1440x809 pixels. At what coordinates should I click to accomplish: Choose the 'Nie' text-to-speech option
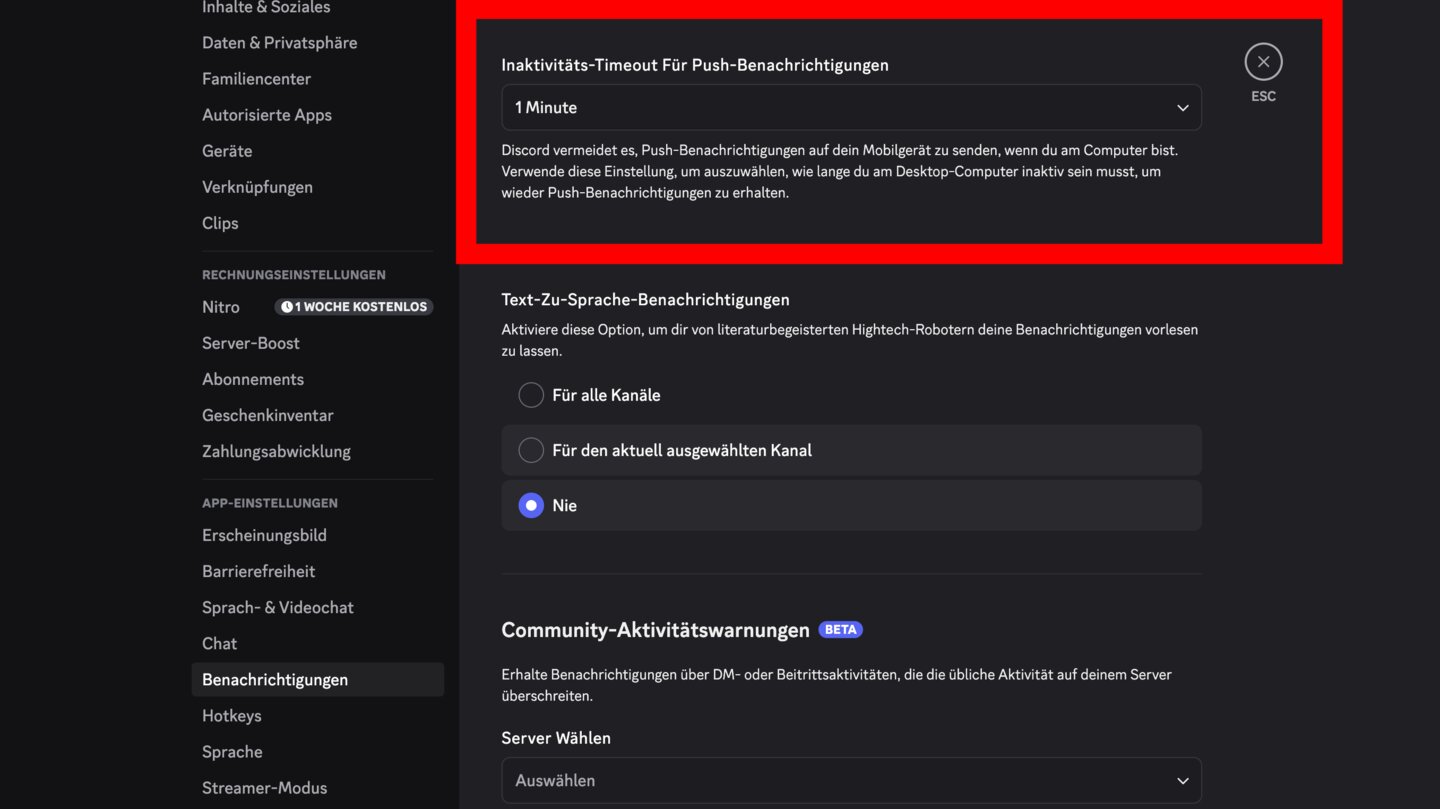click(x=531, y=505)
